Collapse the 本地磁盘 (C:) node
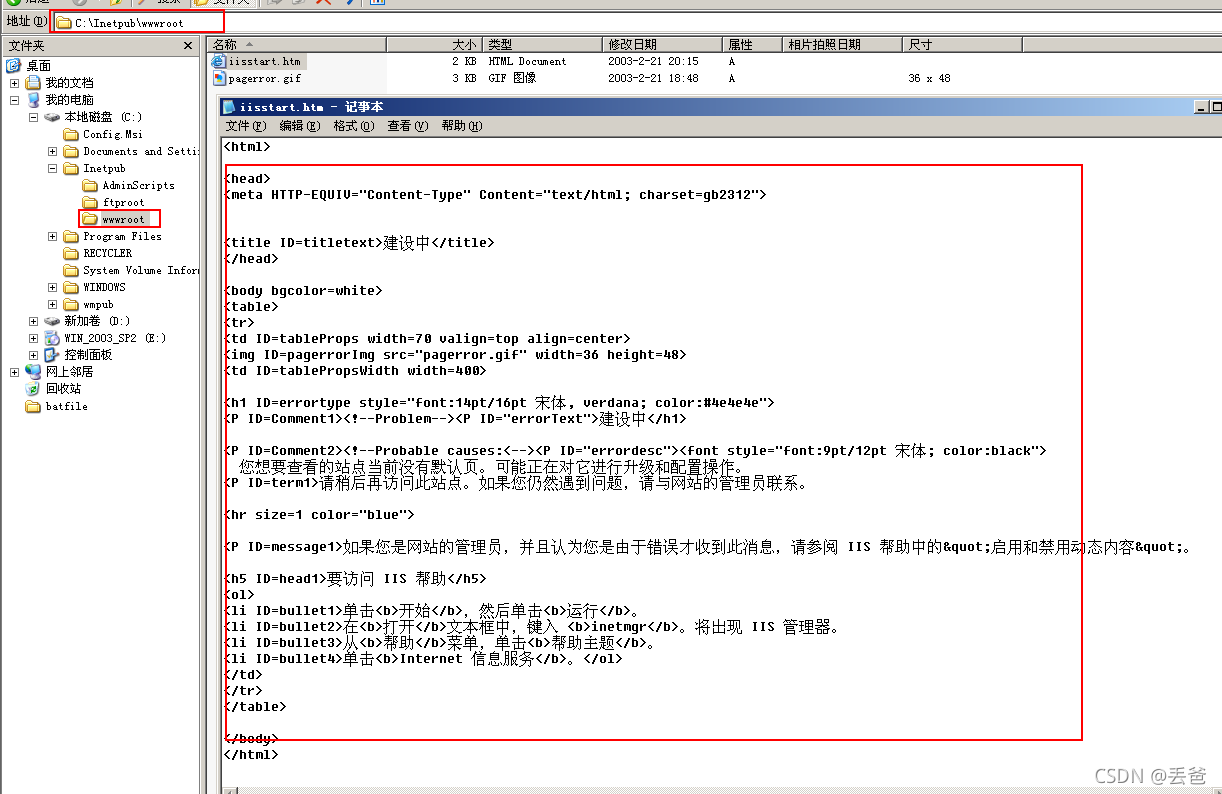The image size is (1222, 794). 33,117
